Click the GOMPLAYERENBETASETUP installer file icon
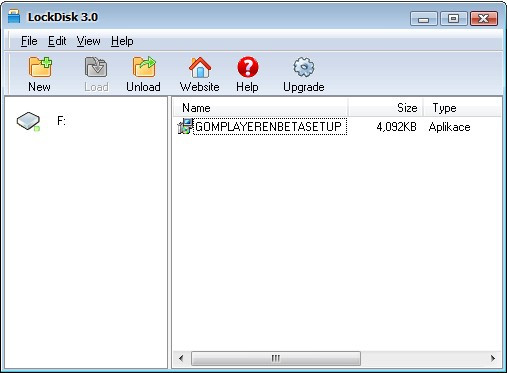 coord(185,127)
